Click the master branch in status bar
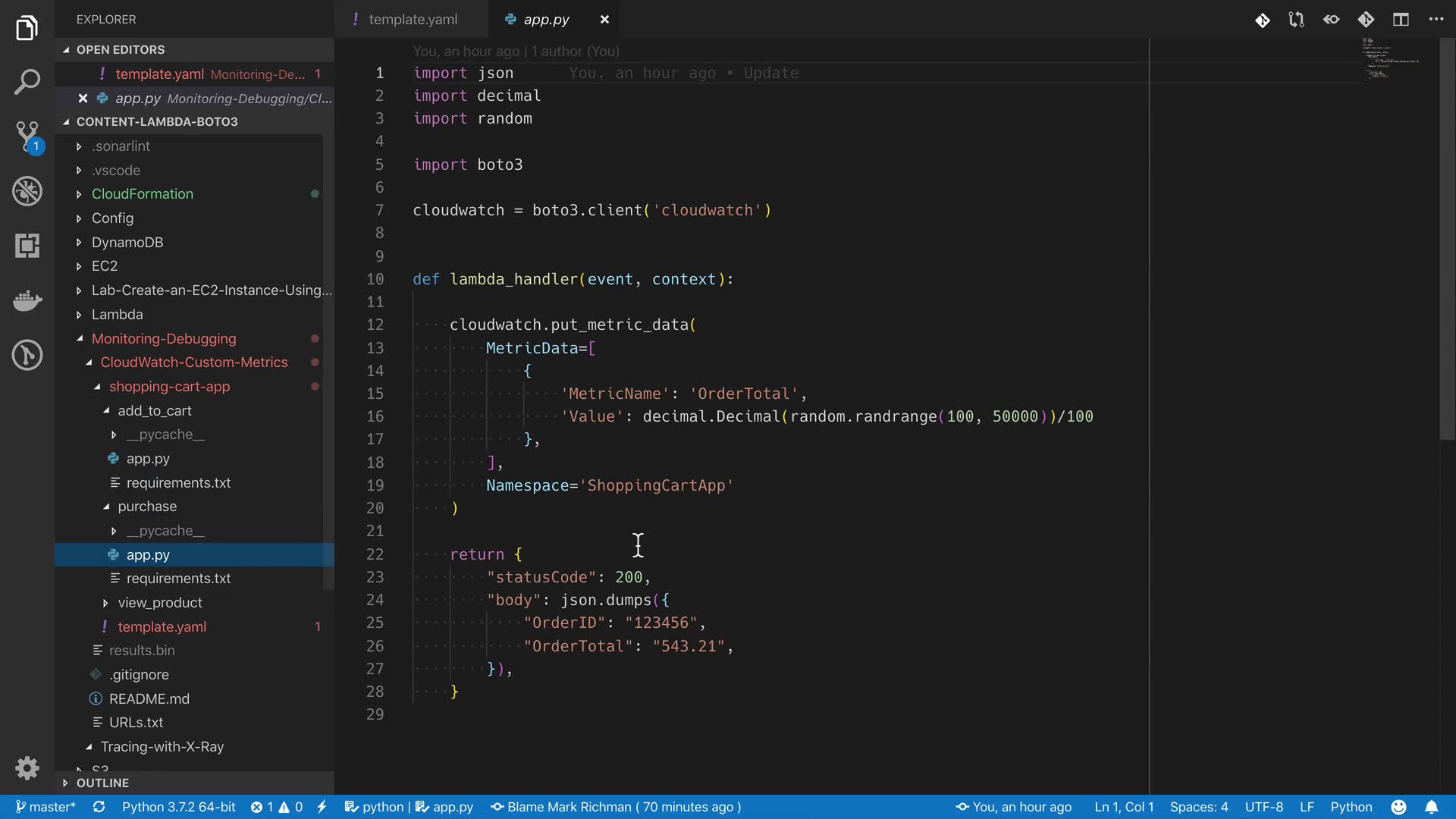This screenshot has height=819, width=1456. [45, 807]
